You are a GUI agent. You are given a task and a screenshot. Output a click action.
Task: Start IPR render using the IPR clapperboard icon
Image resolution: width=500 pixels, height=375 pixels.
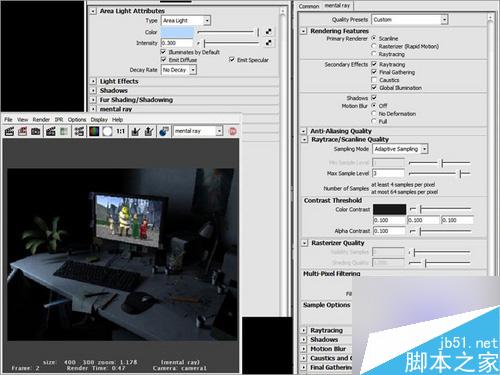[51, 131]
